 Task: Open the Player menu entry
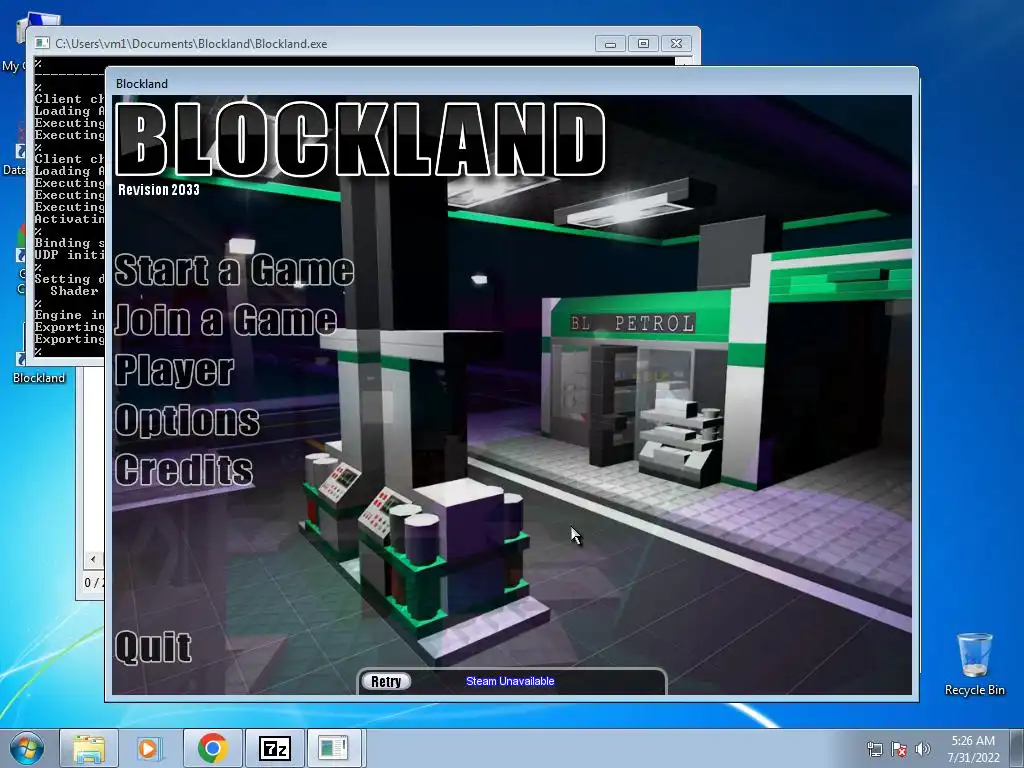(174, 370)
